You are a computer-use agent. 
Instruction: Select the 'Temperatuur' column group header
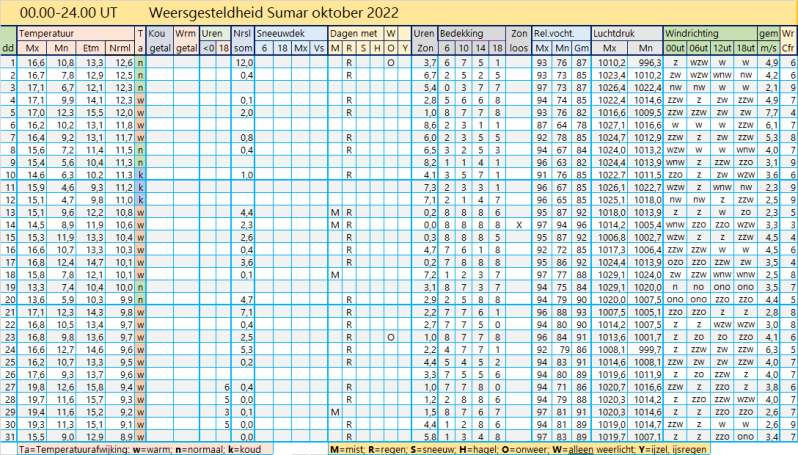point(46,34)
